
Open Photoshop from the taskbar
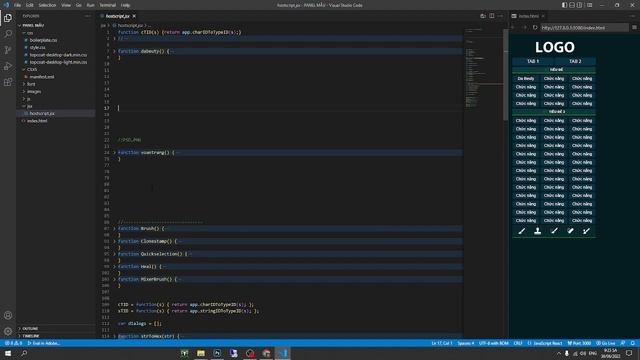click(217, 353)
